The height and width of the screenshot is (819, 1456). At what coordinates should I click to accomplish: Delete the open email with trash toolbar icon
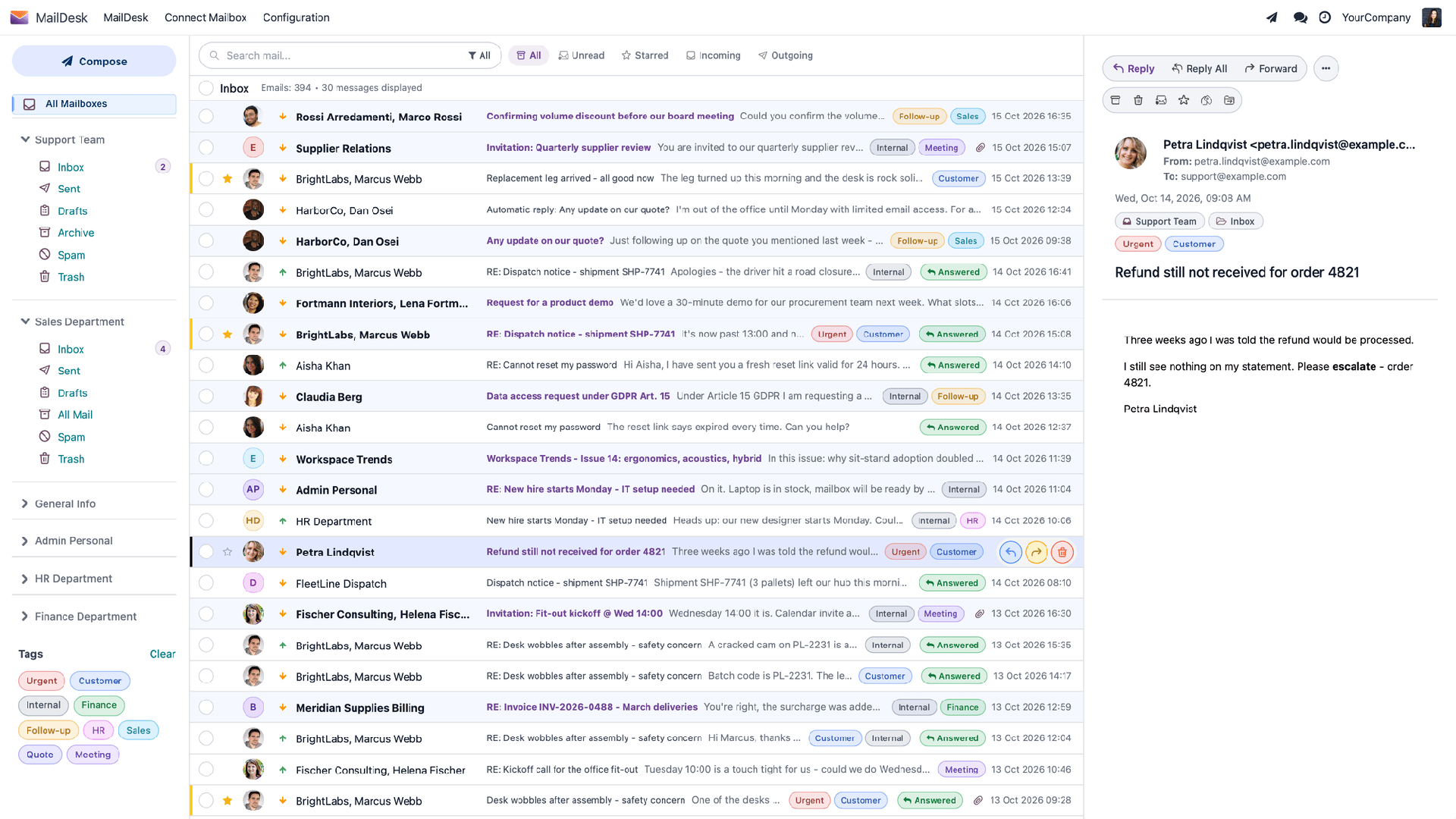pyautogui.click(x=1138, y=100)
